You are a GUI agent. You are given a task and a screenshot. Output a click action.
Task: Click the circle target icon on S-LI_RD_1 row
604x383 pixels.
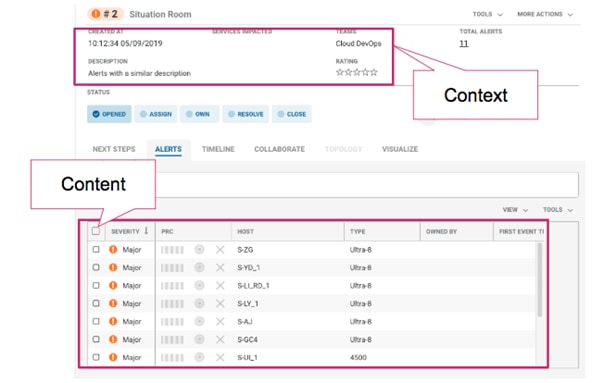coord(199,286)
